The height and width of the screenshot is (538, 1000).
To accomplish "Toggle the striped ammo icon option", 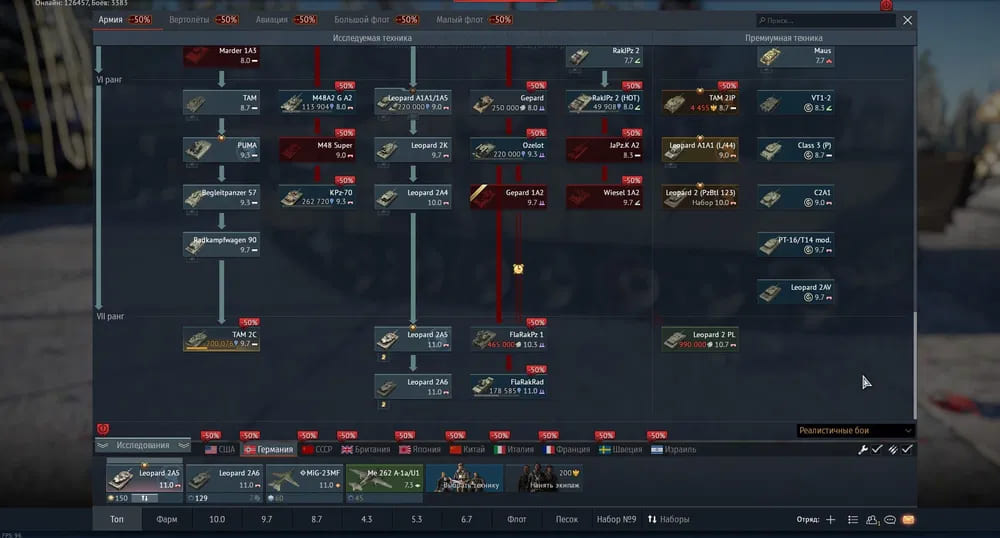I will tap(892, 450).
